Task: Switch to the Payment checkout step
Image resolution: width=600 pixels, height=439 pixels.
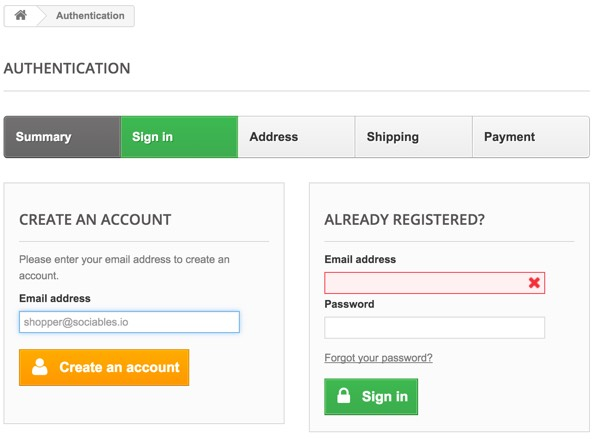Action: 531,137
